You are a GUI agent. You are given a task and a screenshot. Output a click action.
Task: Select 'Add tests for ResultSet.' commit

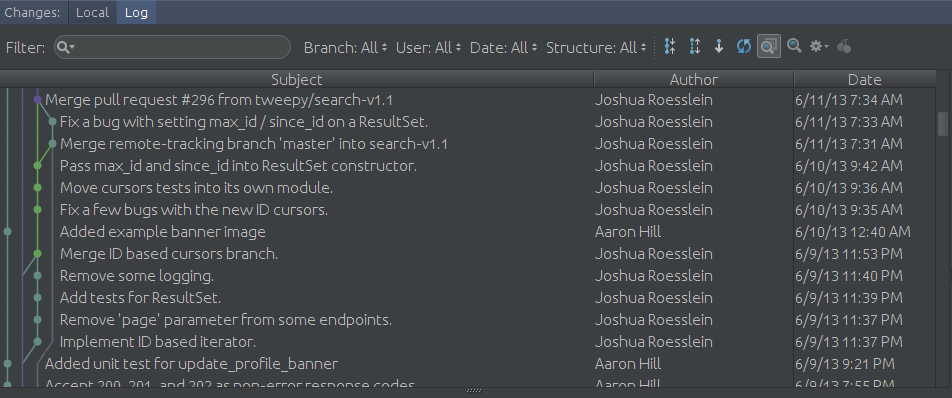(140, 298)
